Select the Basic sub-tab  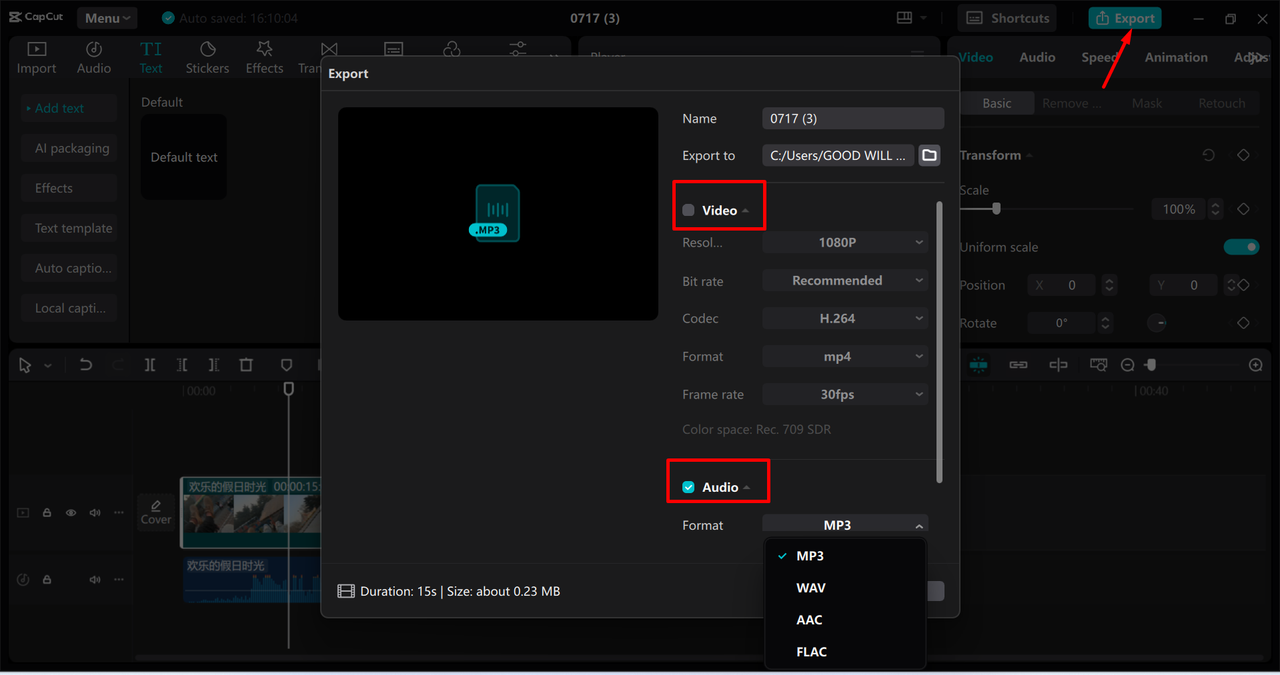[x=997, y=103]
